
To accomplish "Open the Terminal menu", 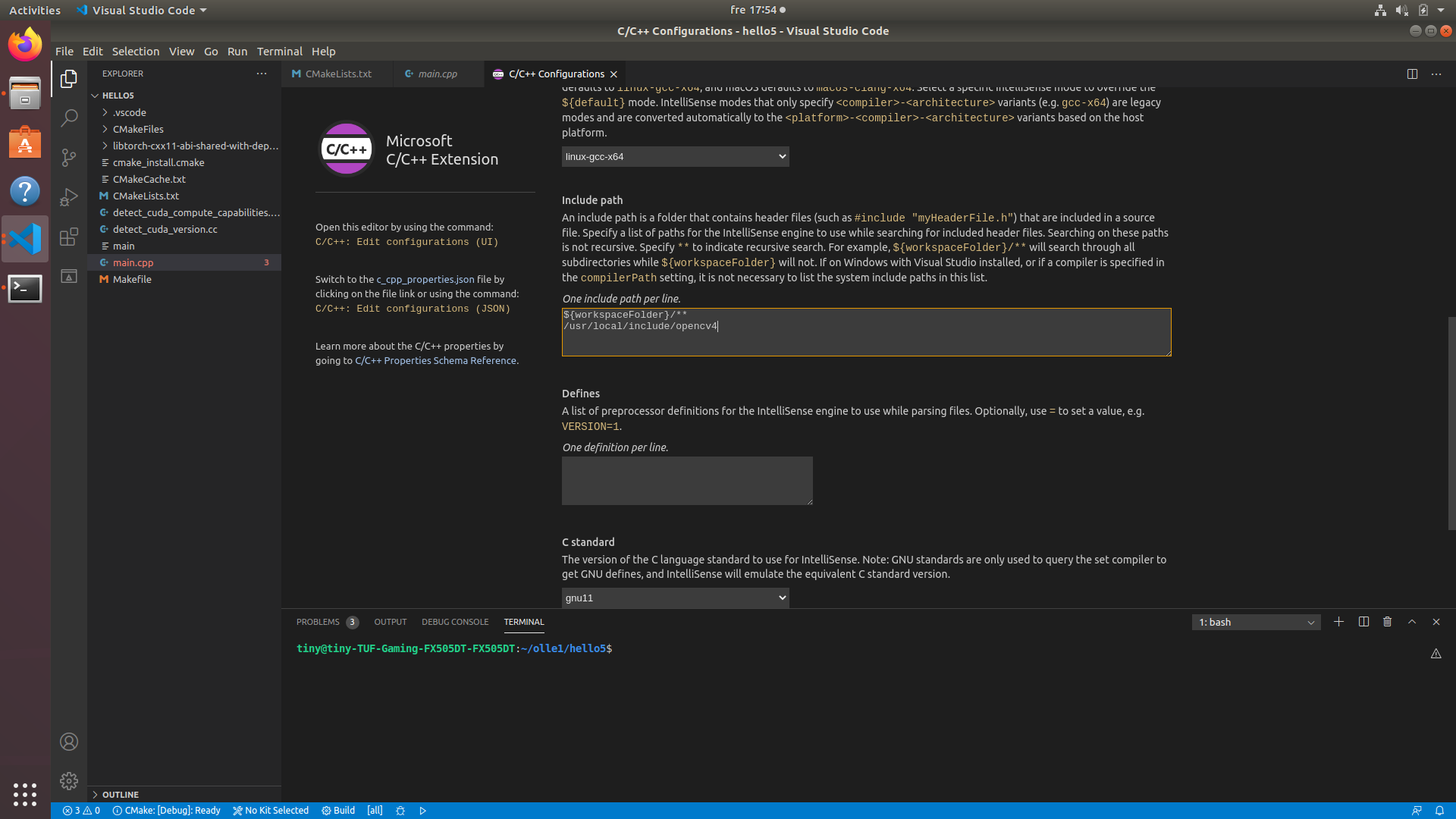I will [279, 51].
